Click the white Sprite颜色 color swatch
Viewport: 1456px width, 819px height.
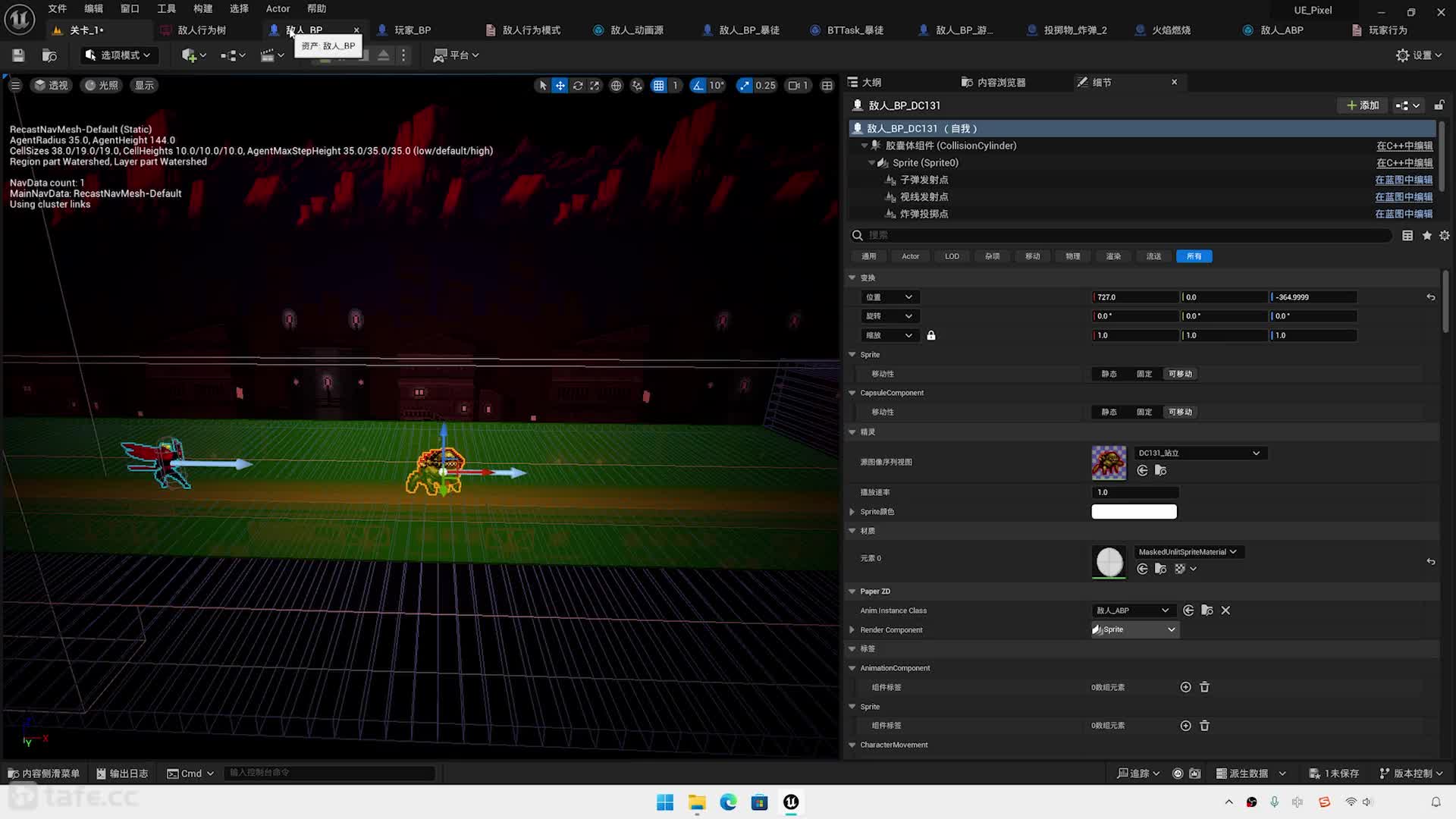(1134, 512)
